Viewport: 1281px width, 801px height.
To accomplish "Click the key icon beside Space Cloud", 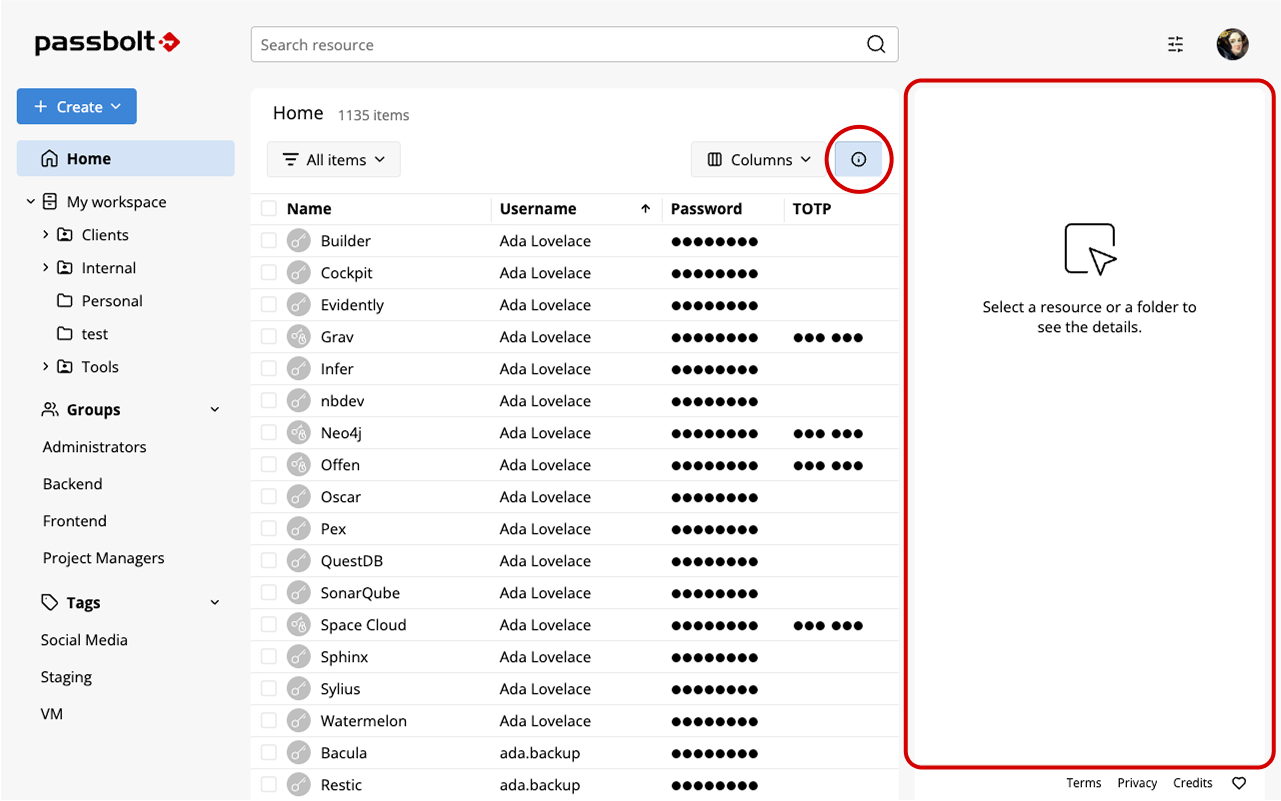I will (x=298, y=625).
